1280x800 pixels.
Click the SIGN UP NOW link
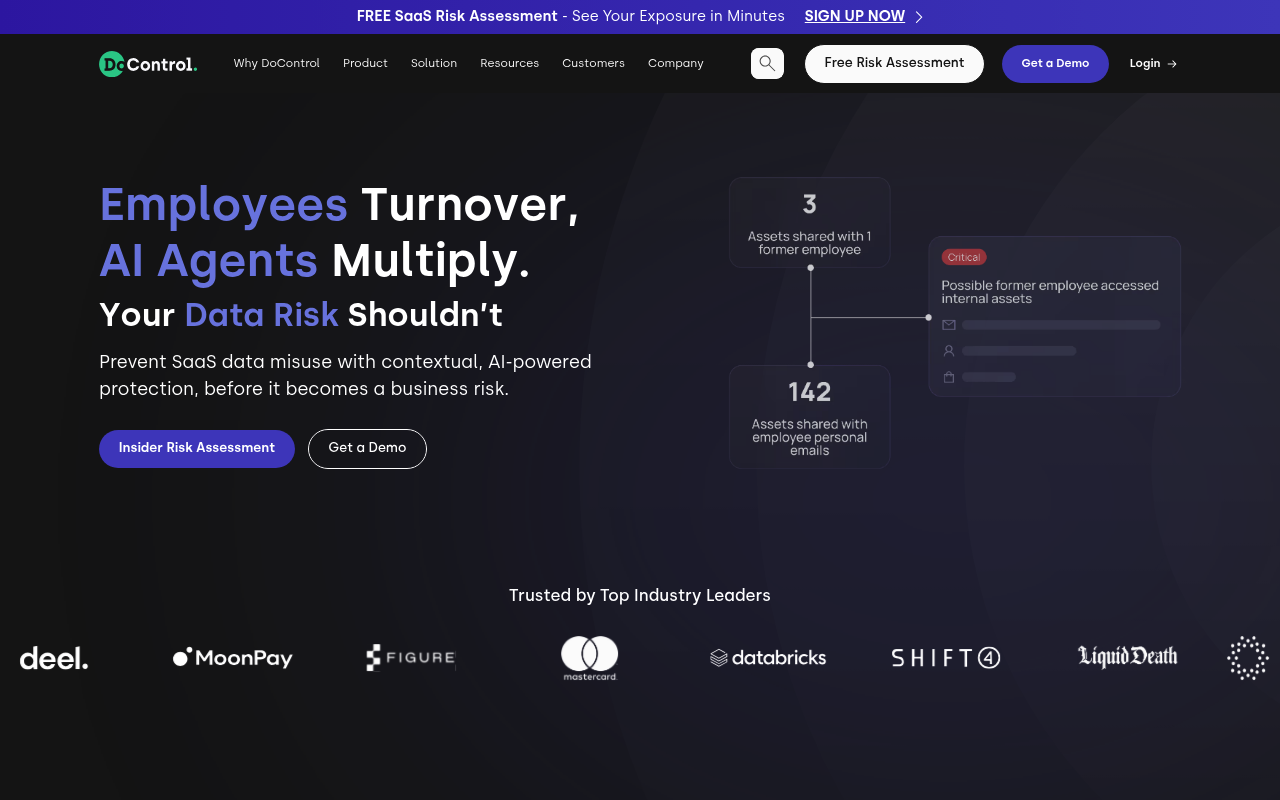(x=855, y=16)
